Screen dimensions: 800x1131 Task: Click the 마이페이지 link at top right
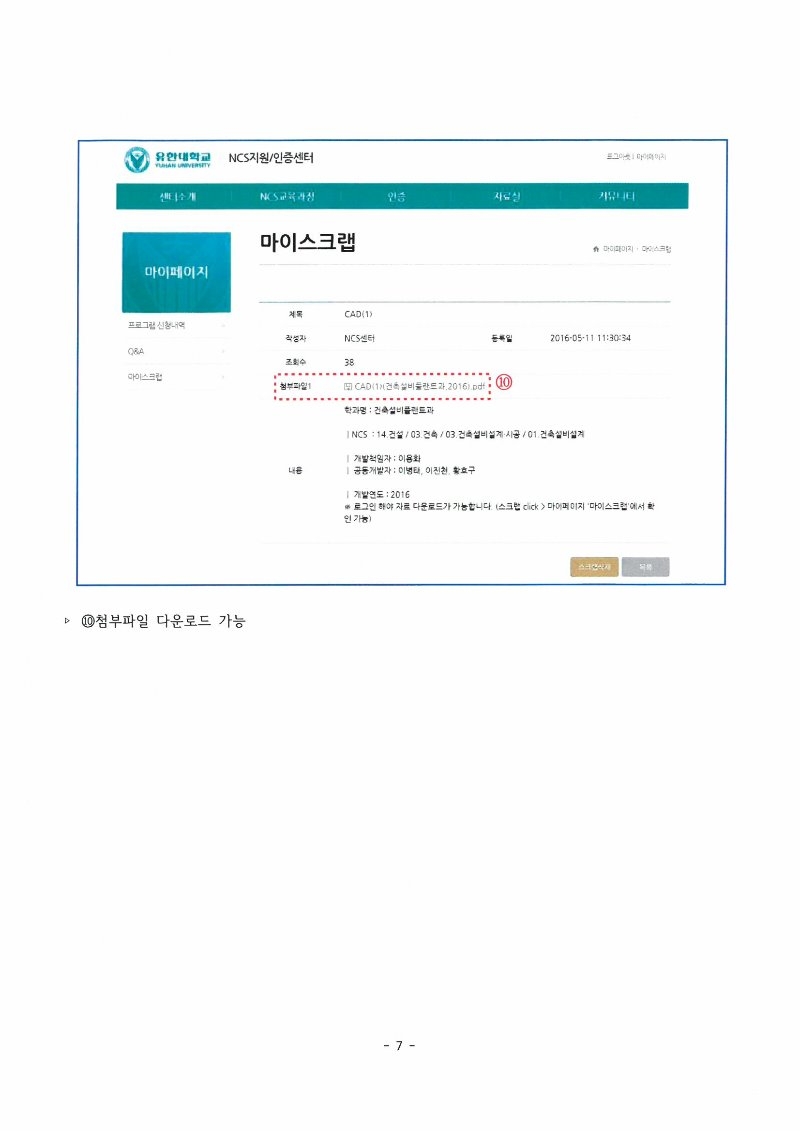[x=651, y=157]
